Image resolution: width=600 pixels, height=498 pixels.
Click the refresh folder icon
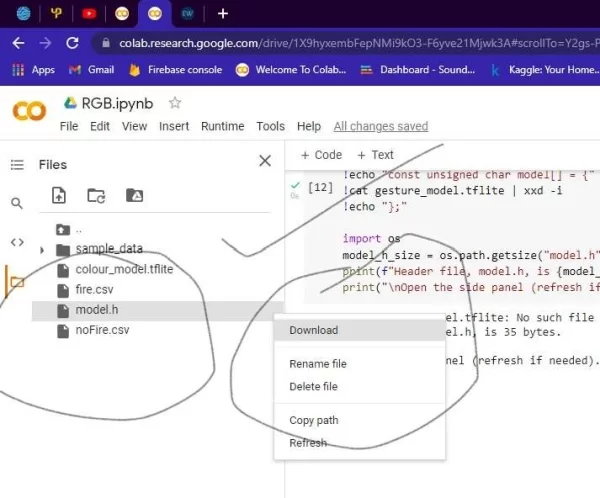click(x=96, y=196)
